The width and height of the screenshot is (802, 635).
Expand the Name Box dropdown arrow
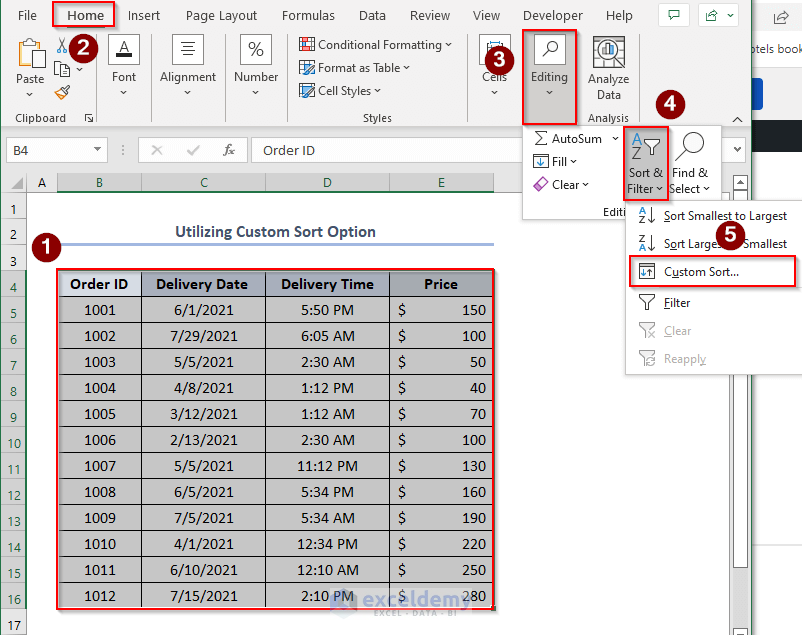97,150
